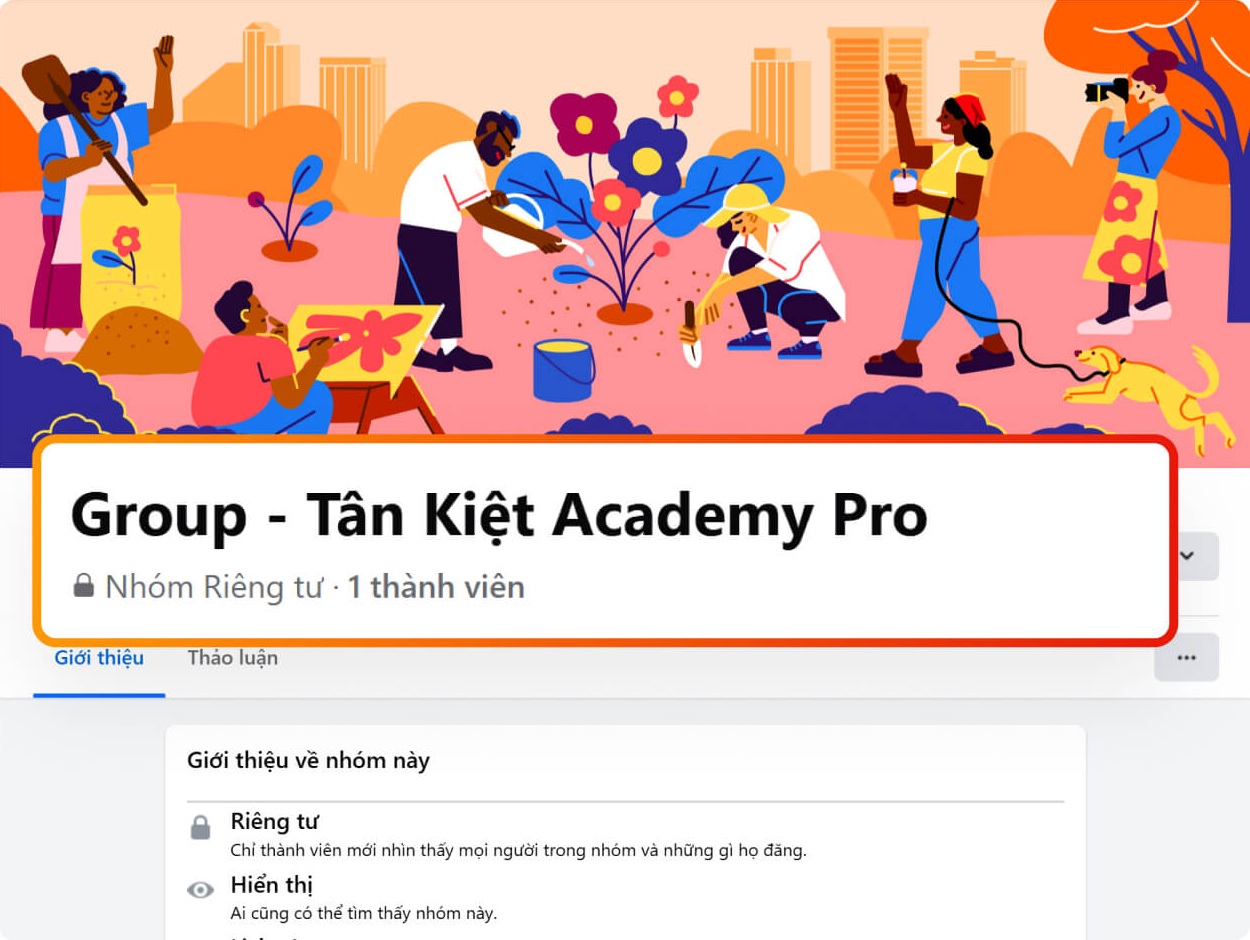The image size is (1250, 940).
Task: Click the Giới thiệu về nhóm này heading
Action: click(x=308, y=761)
